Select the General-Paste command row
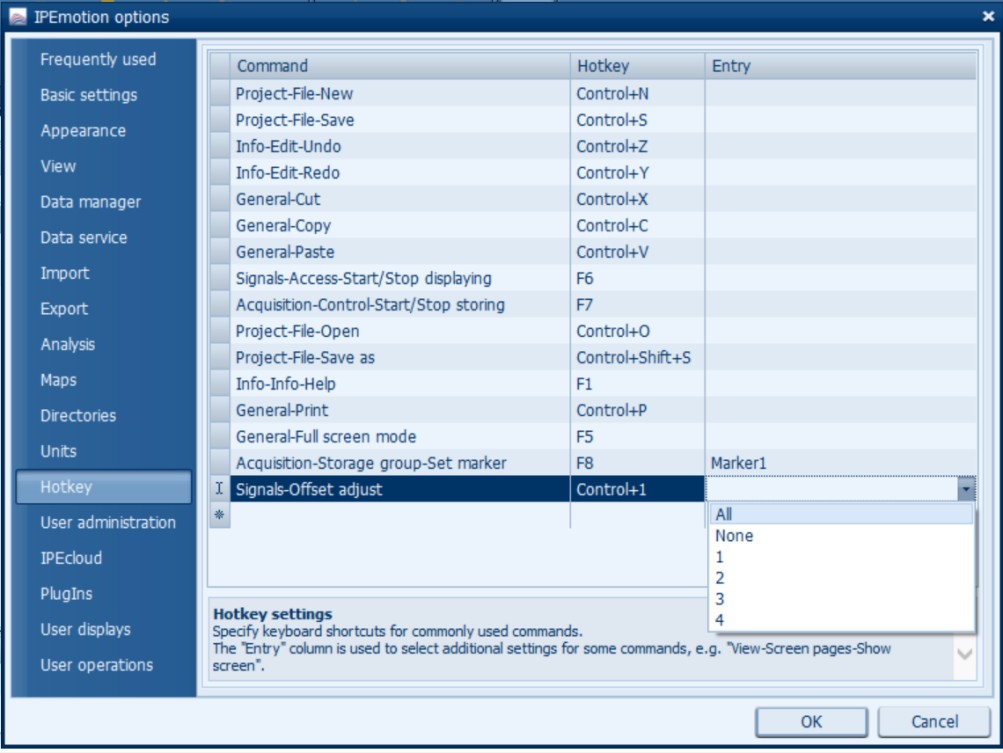 pyautogui.click(x=400, y=252)
